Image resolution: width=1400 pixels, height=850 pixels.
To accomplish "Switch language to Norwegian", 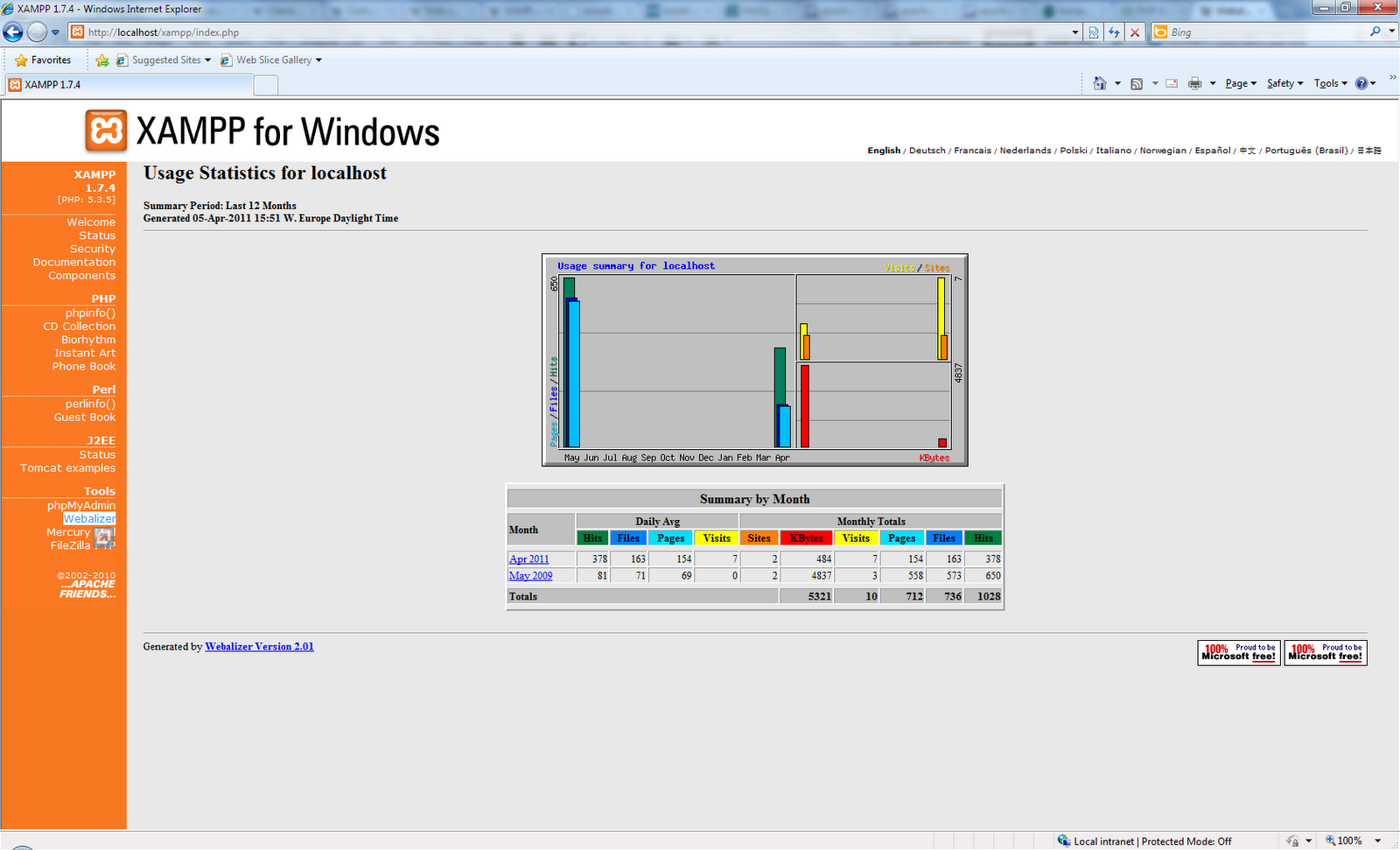I will pos(1163,151).
